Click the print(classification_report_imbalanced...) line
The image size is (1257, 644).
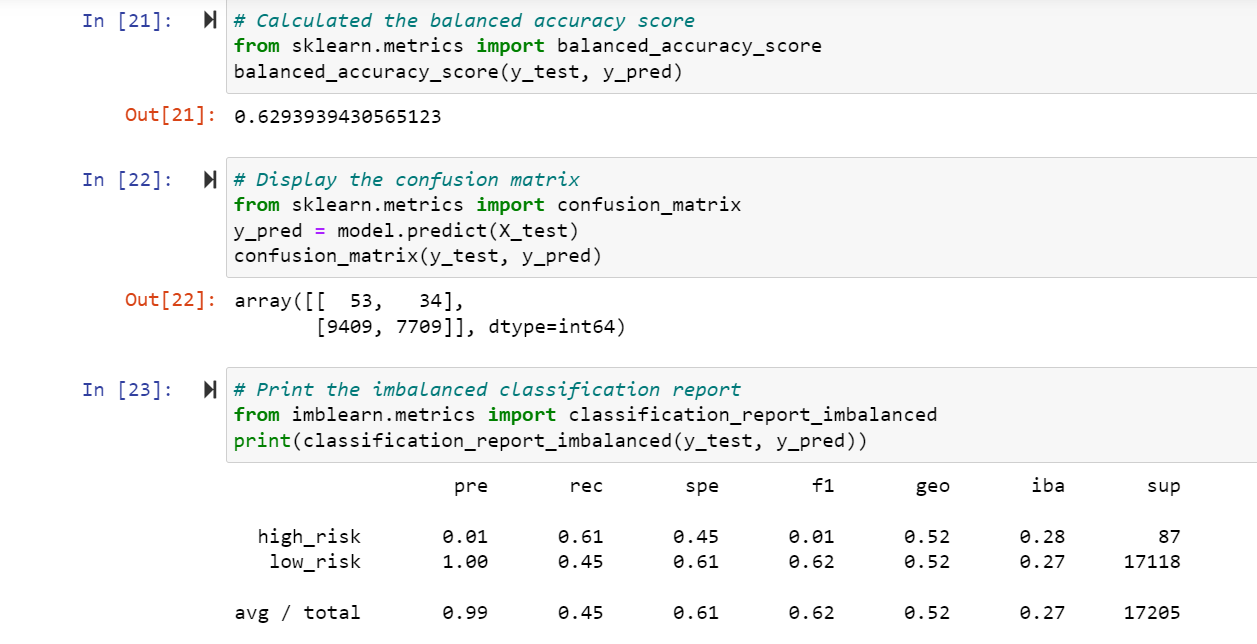pos(551,441)
